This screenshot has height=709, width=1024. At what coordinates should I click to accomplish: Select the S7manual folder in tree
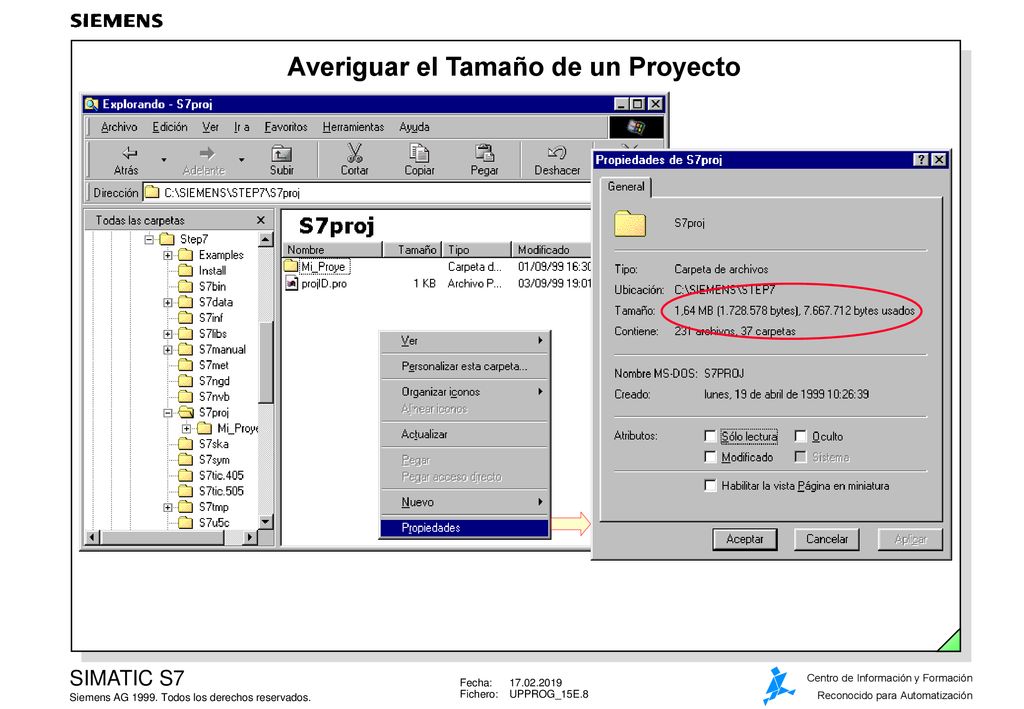[212, 349]
